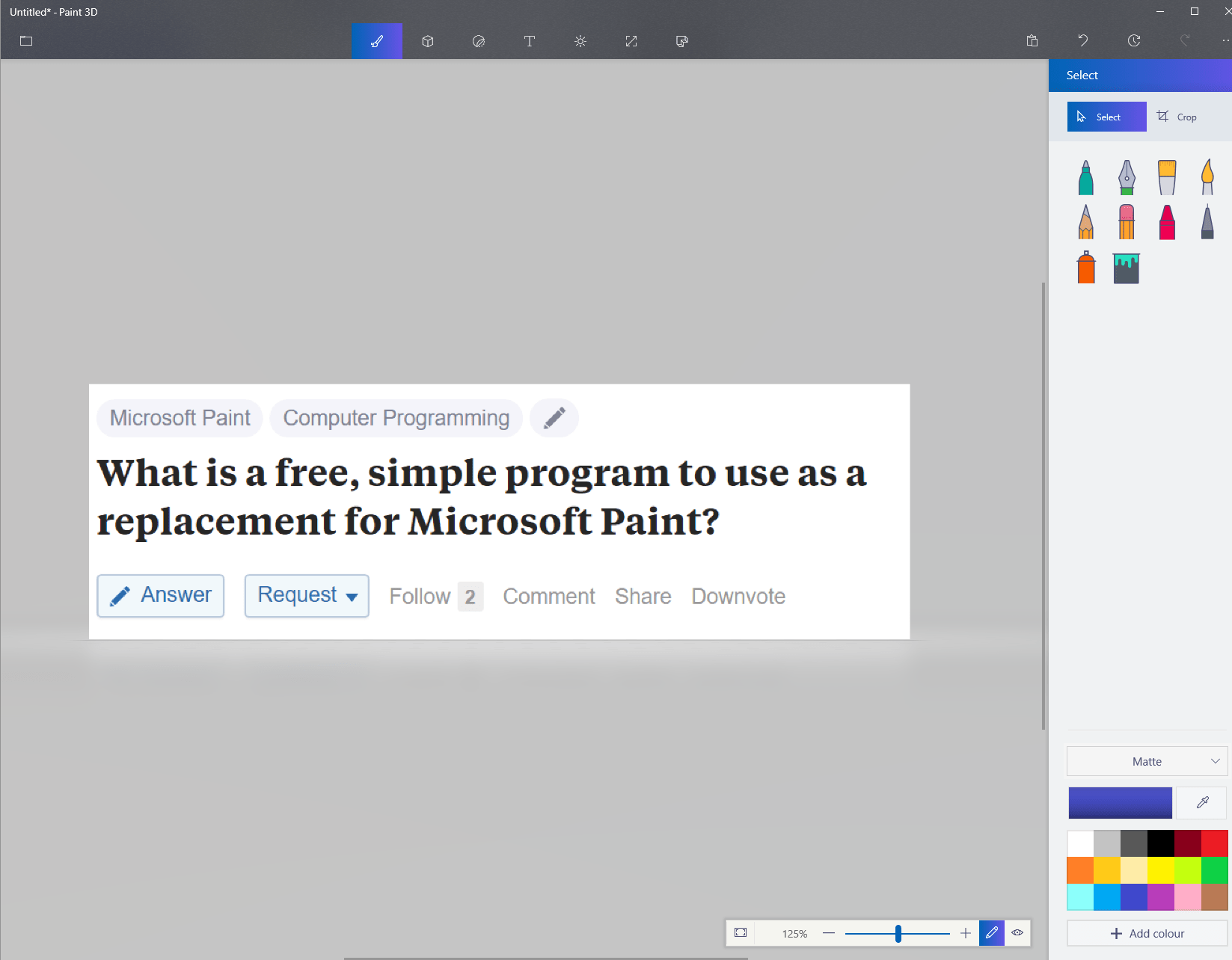Open the 3D library icon
Image resolution: width=1232 pixels, height=960 pixels.
coord(682,41)
